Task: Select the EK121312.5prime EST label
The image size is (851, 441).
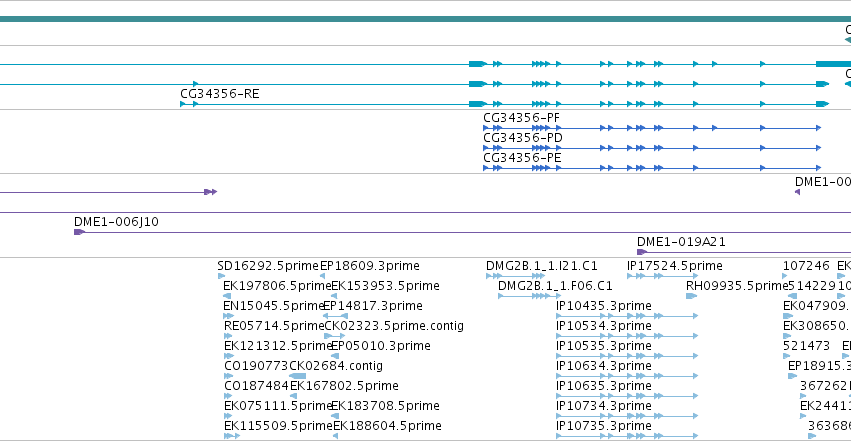Action: tap(278, 346)
